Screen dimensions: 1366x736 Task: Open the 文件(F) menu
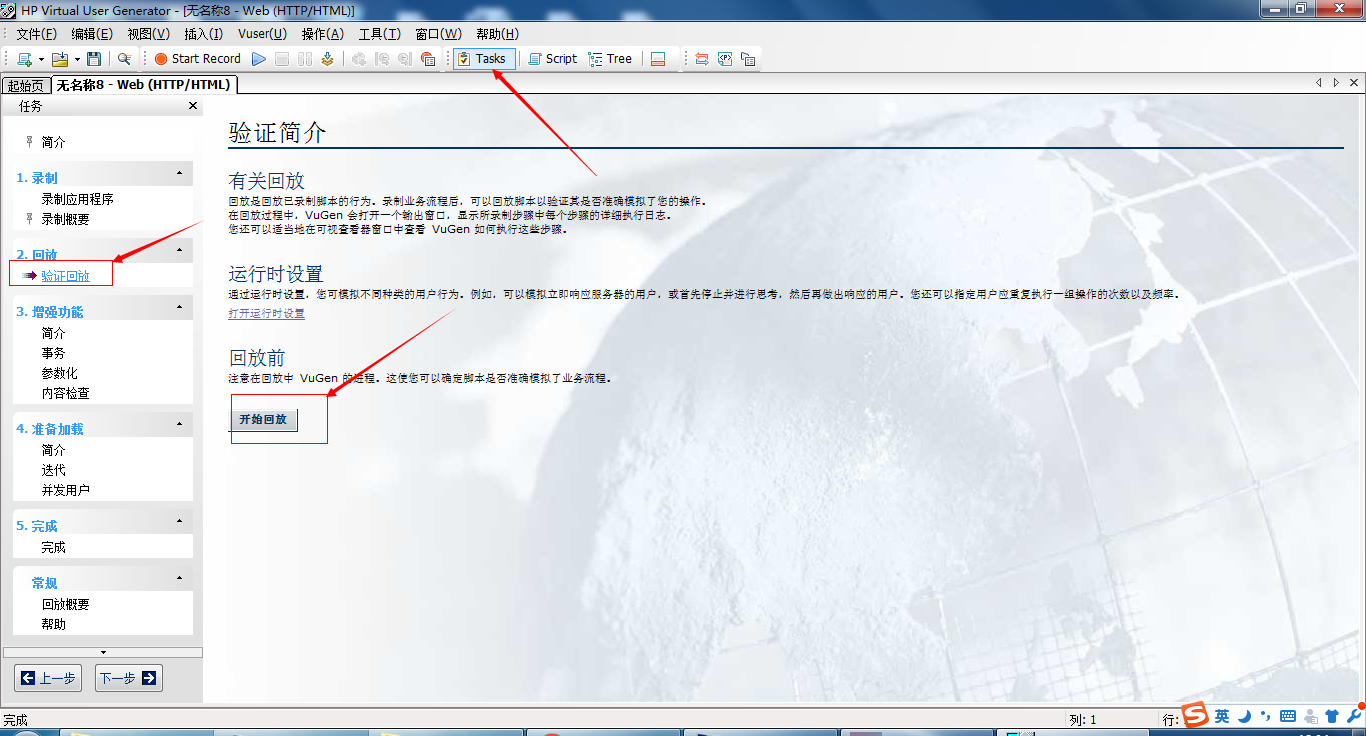click(36, 34)
